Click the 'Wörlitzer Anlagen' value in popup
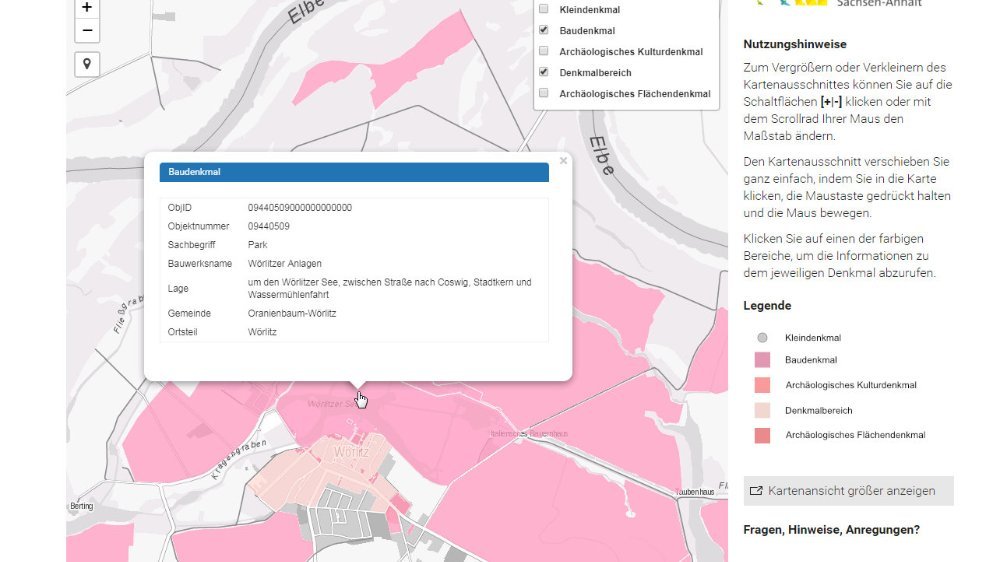 (285, 263)
